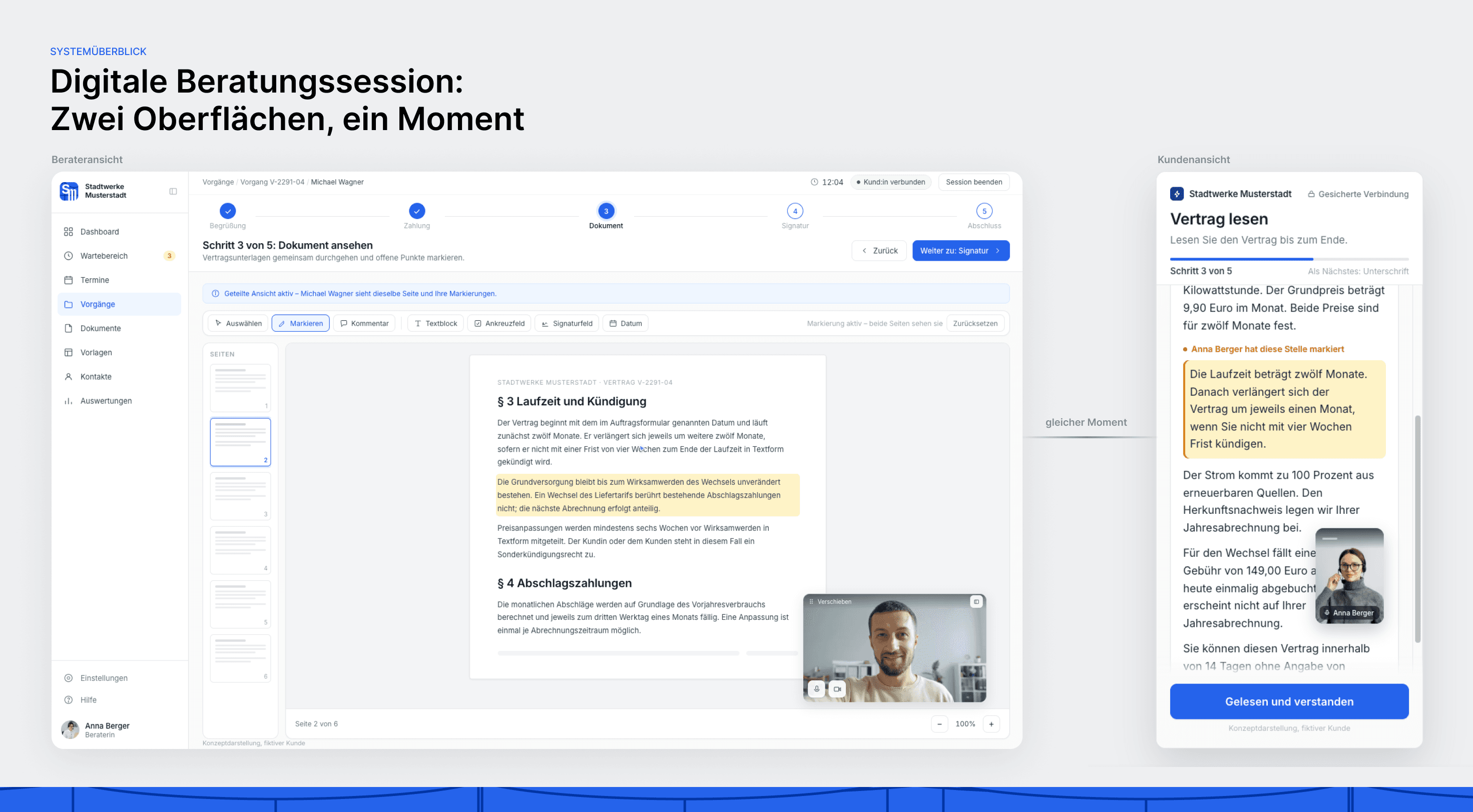Open Dashboard in the sidebar
Viewport: 1473px width, 812px height.
[x=119, y=232]
